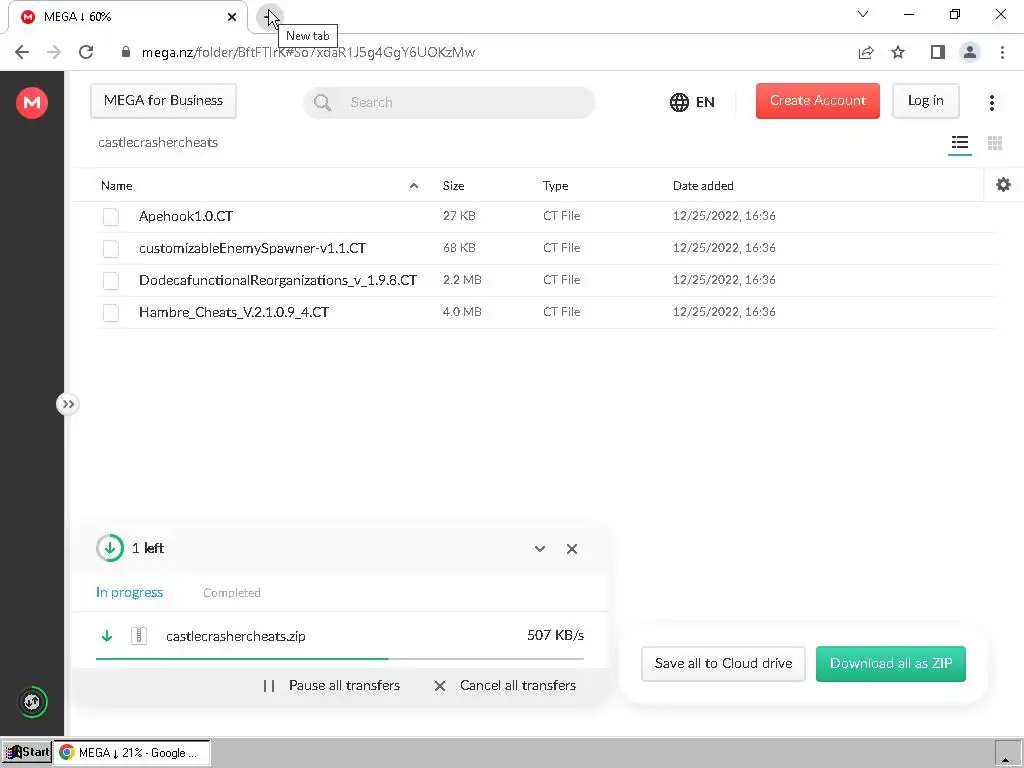The width and height of the screenshot is (1024, 768).
Task: Click the castlecrashercheats folder breadcrumb
Action: click(158, 142)
